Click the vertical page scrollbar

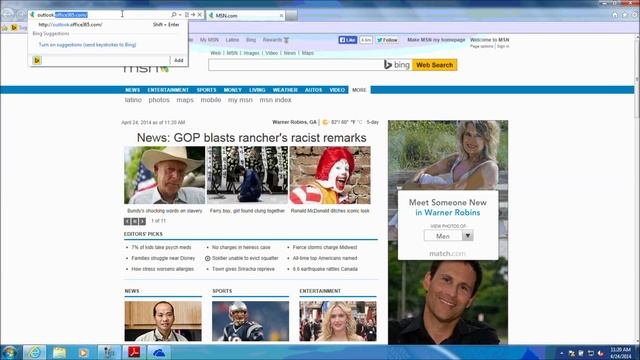coord(637,188)
